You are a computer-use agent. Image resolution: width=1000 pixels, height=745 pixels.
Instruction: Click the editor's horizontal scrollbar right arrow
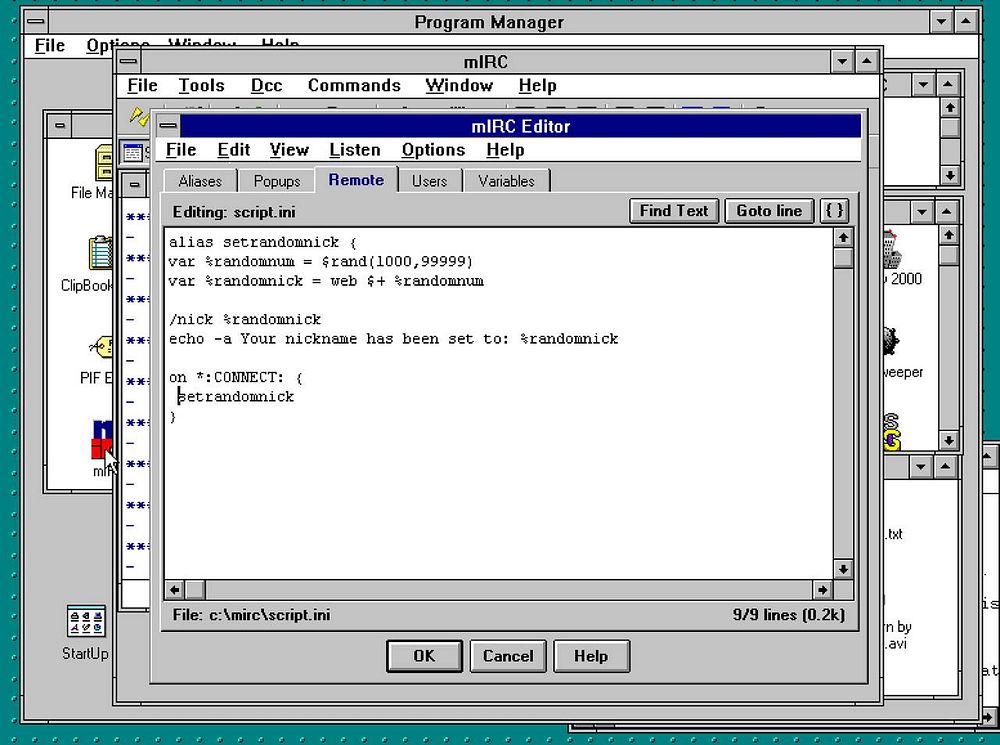(822, 590)
